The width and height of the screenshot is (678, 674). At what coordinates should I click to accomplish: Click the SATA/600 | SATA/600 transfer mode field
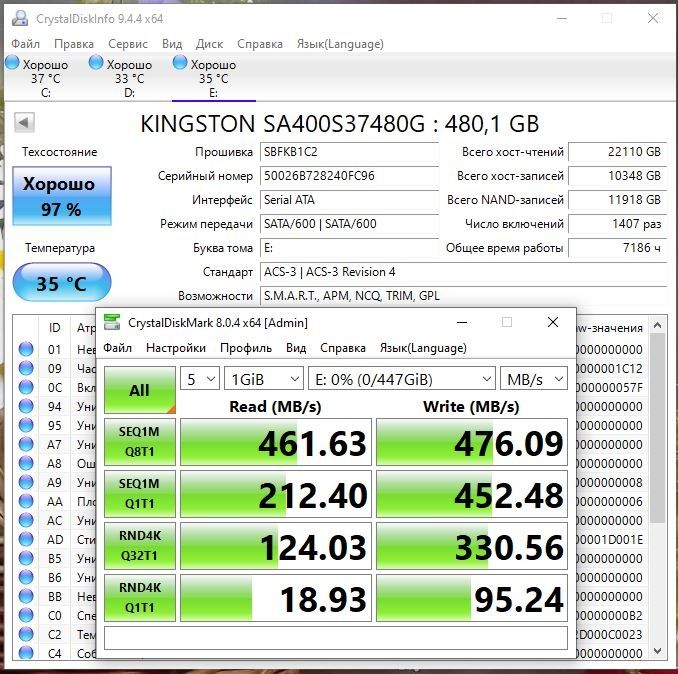[349, 224]
